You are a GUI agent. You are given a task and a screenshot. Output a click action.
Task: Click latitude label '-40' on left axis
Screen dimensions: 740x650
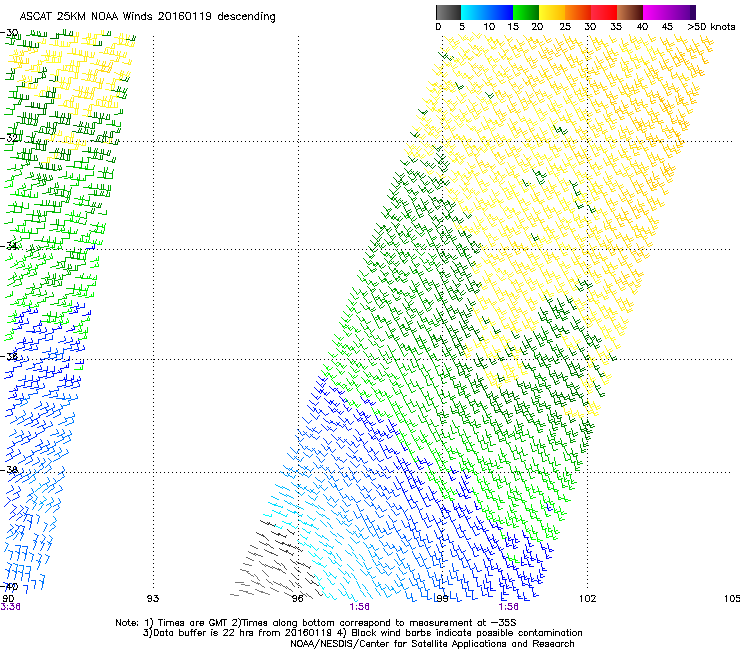(10, 586)
